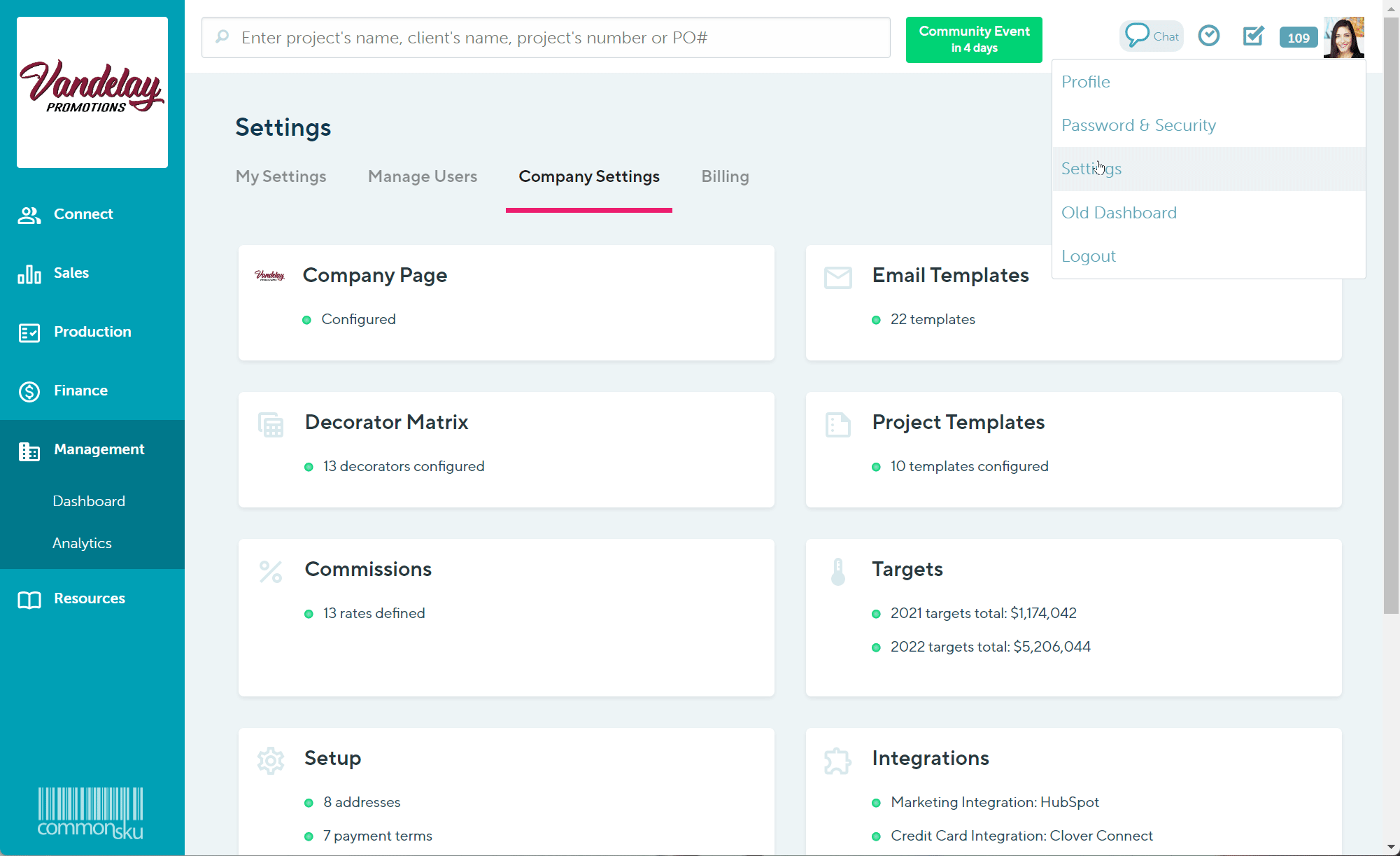Image resolution: width=1400 pixels, height=856 pixels.
Task: Click the Sales bar chart icon
Action: coord(29,274)
